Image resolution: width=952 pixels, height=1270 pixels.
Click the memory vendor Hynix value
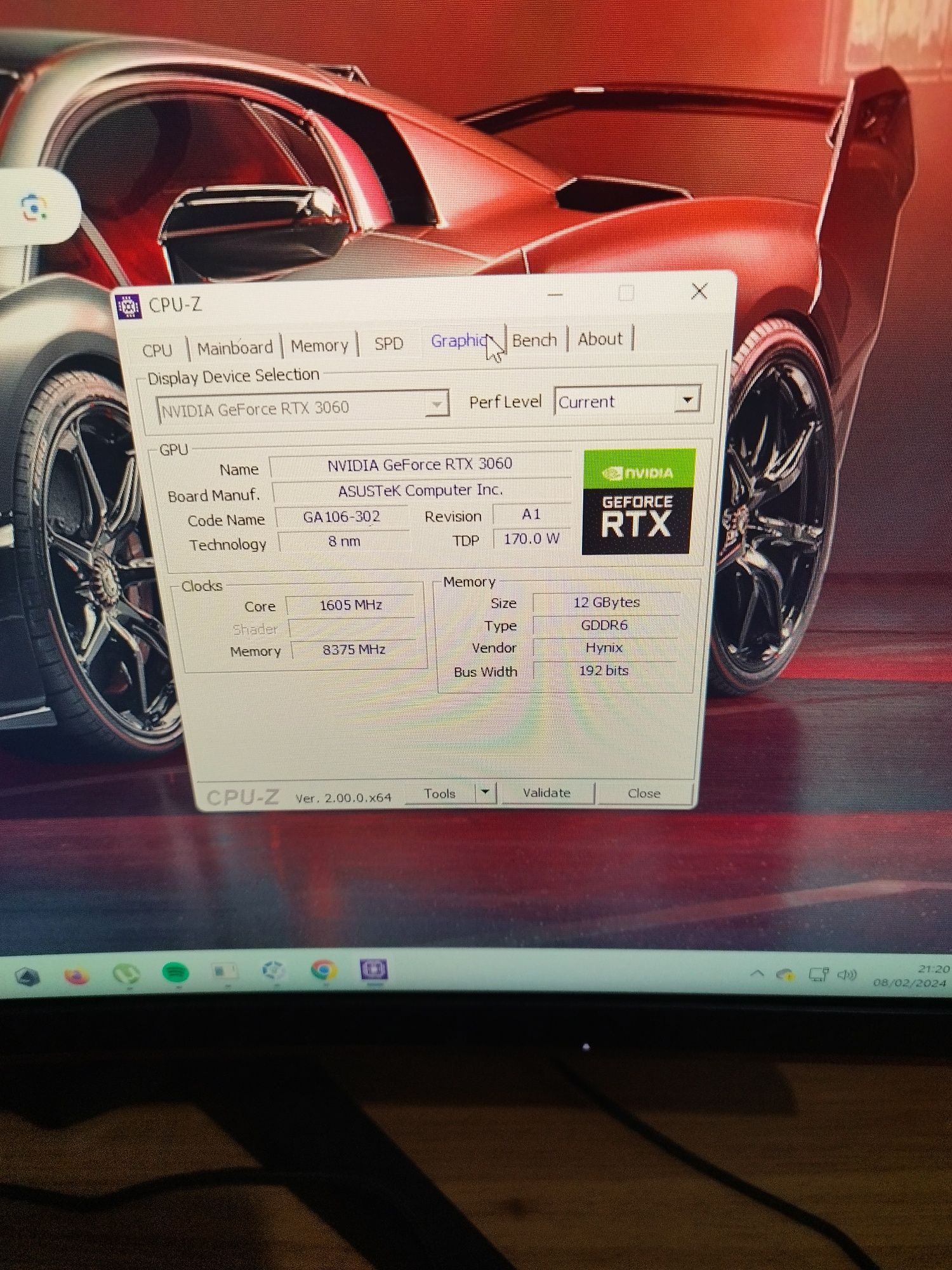(x=604, y=648)
